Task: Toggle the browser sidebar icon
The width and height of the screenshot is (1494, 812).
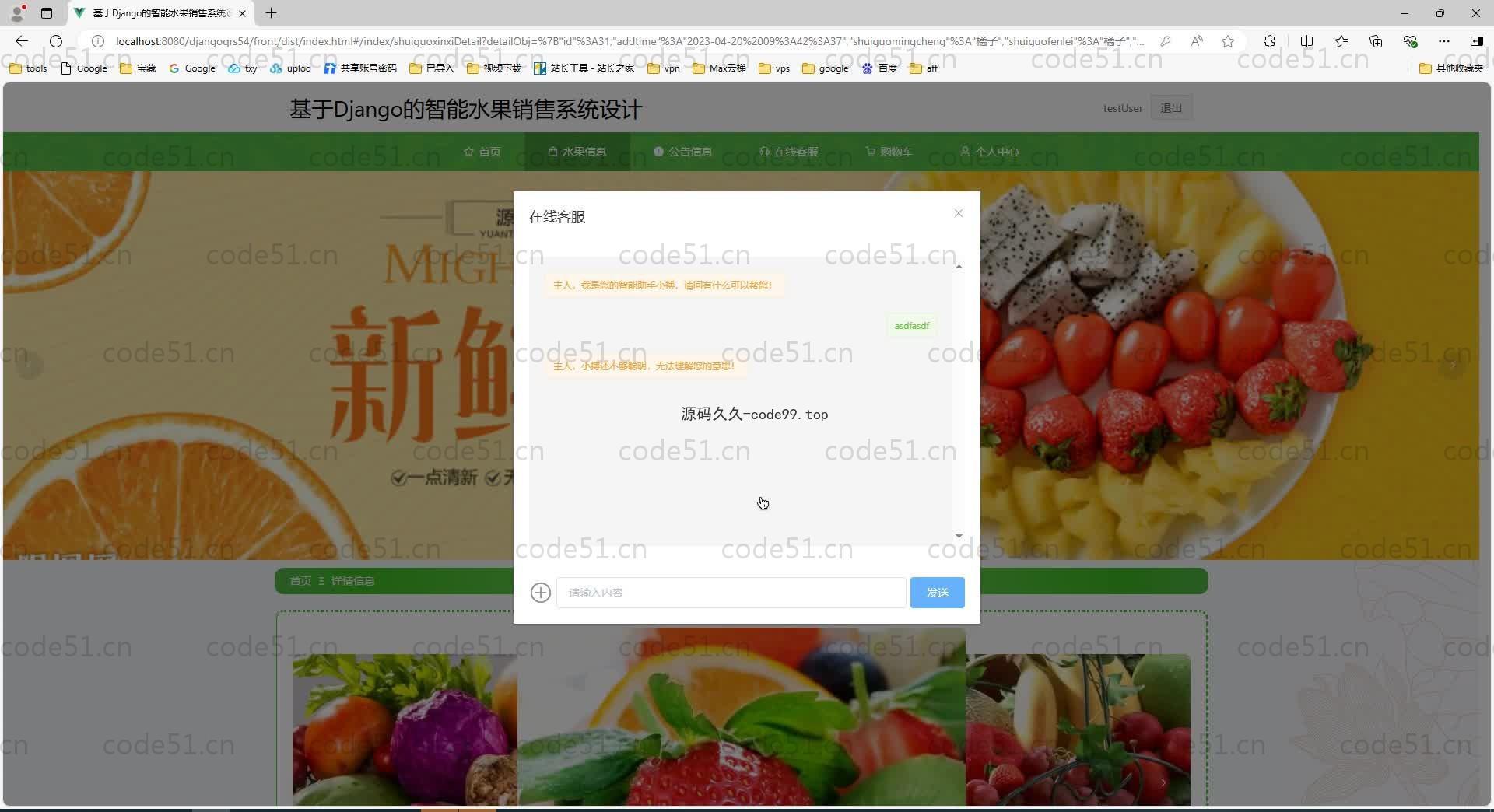Action: coord(1476,41)
